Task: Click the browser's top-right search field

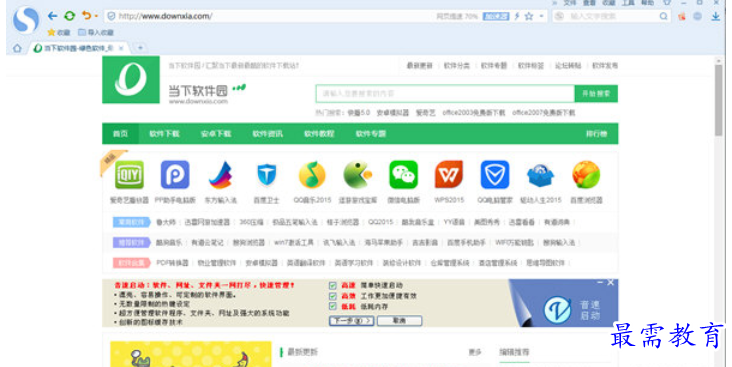Action: click(x=612, y=16)
